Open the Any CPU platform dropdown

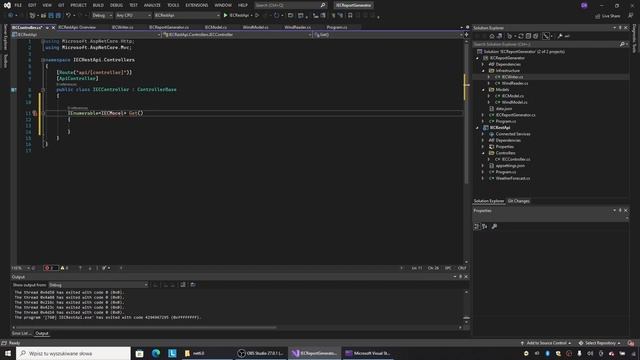click(133, 16)
